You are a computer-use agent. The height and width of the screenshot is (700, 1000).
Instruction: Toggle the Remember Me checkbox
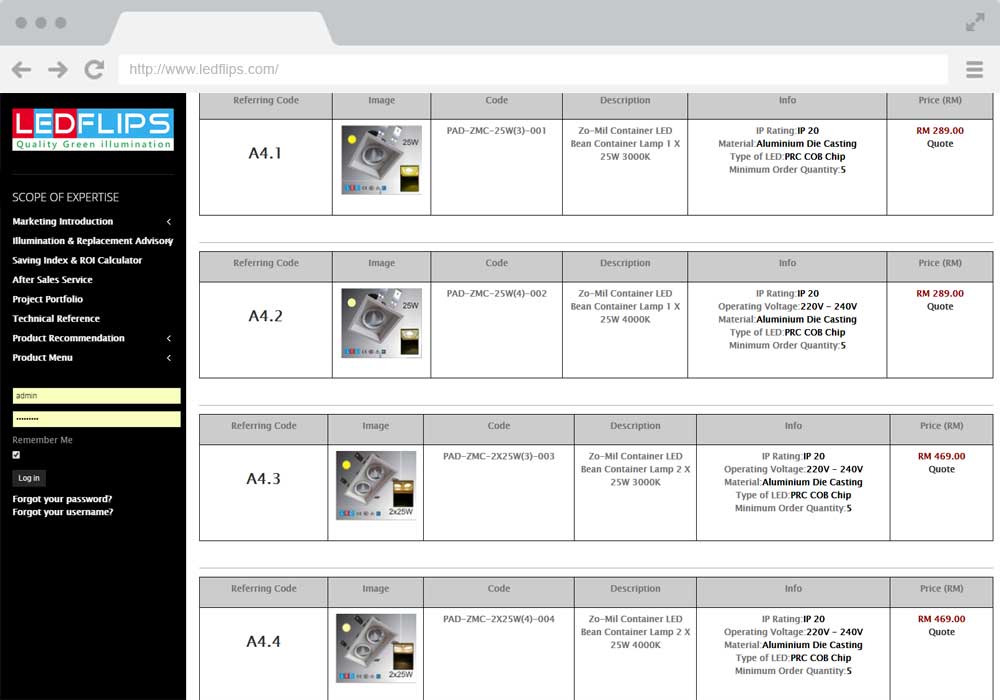16,455
